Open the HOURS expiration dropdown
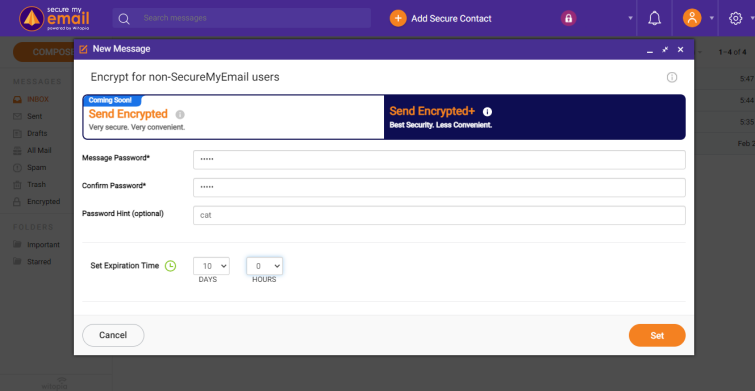 tap(264, 266)
